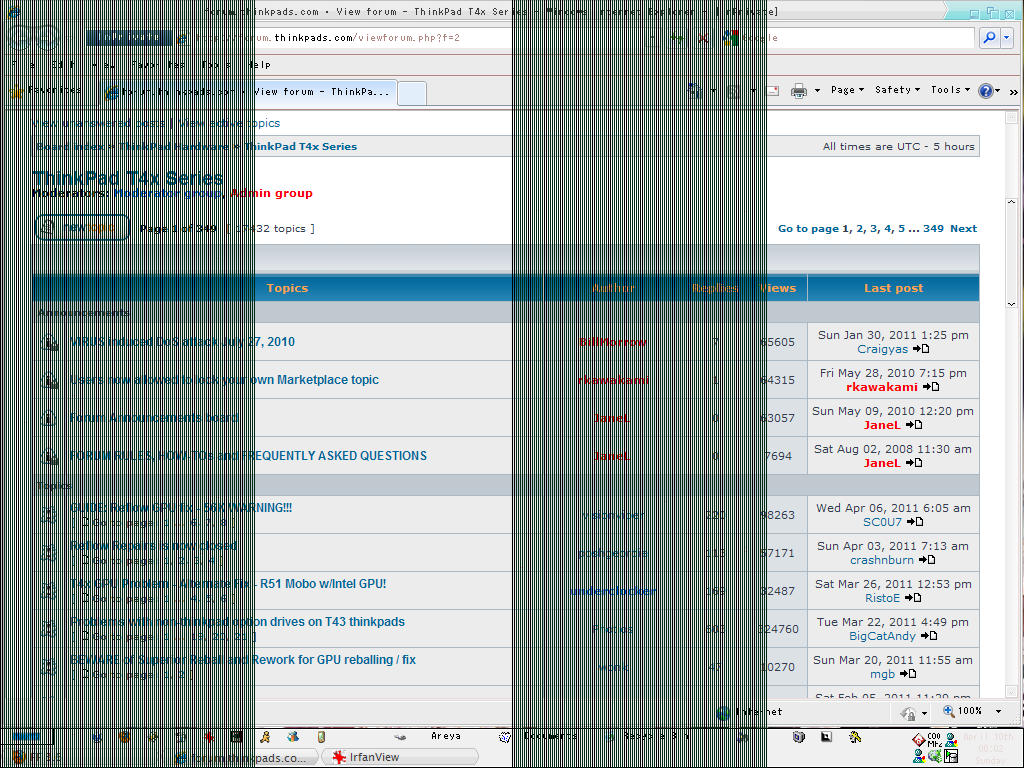Go to the Next page link
Screen dimensions: 1024x768
pyautogui.click(x=963, y=229)
